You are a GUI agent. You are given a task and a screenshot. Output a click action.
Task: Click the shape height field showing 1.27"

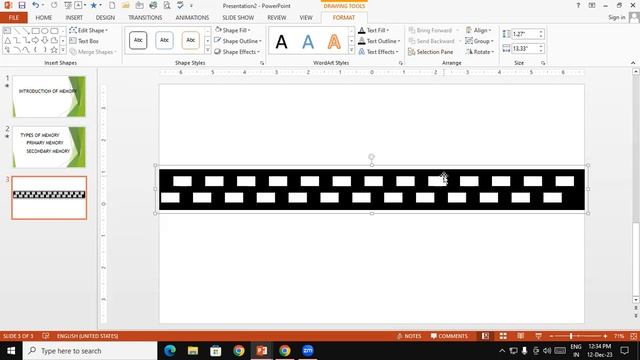pos(525,34)
